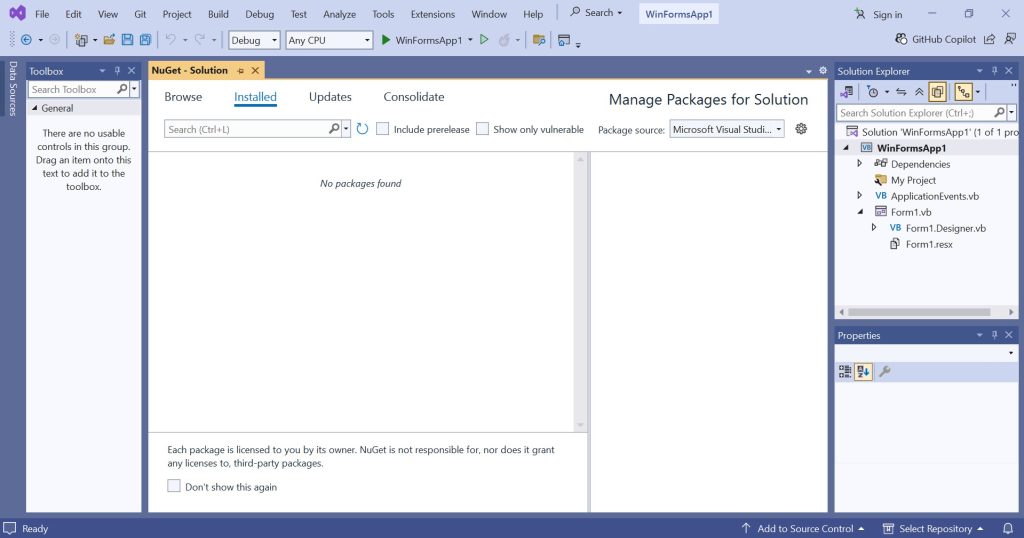This screenshot has height=538, width=1024.
Task: Click Start Without Debugging outline play icon
Action: (484, 40)
